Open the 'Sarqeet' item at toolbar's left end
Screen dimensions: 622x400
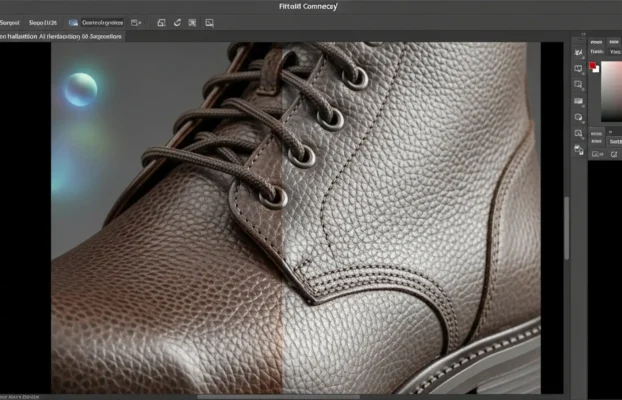[x=10, y=23]
